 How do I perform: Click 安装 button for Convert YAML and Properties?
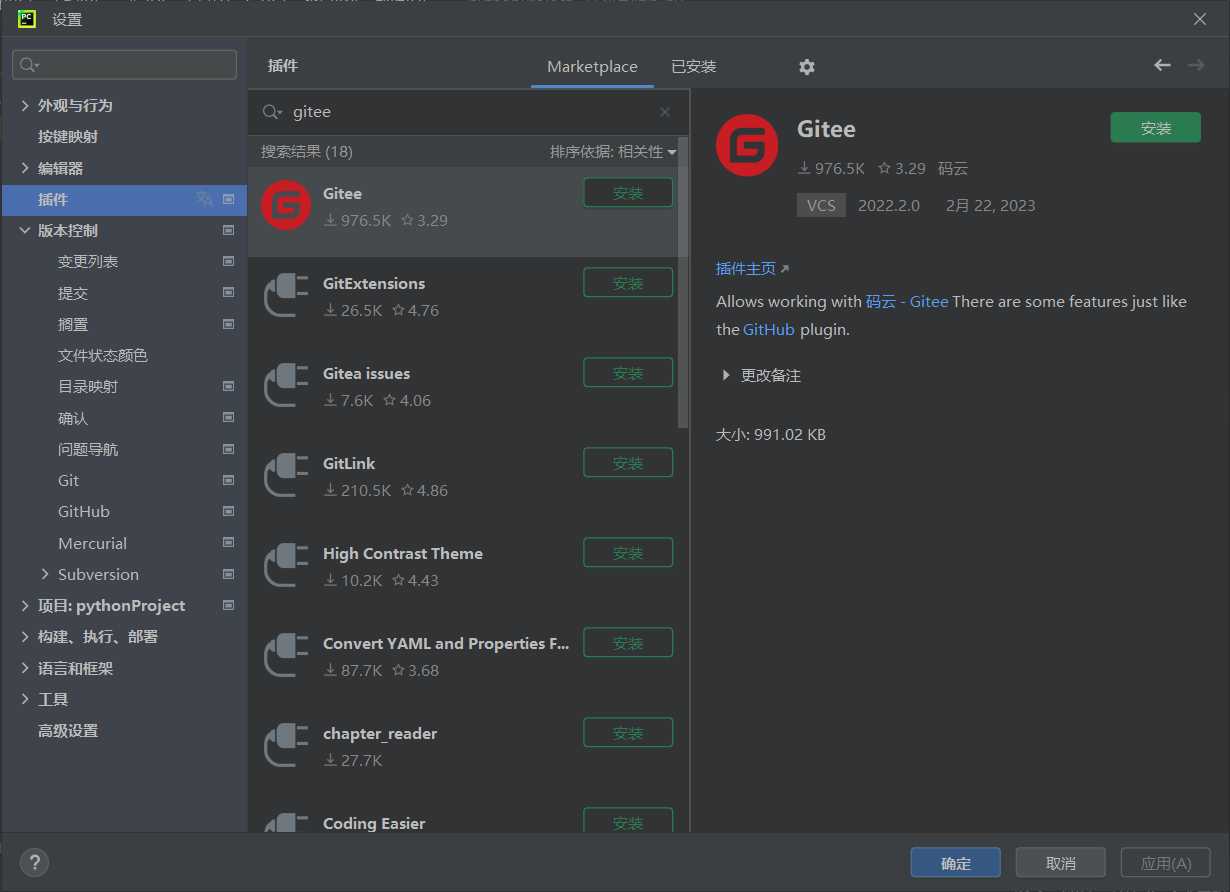[x=628, y=643]
